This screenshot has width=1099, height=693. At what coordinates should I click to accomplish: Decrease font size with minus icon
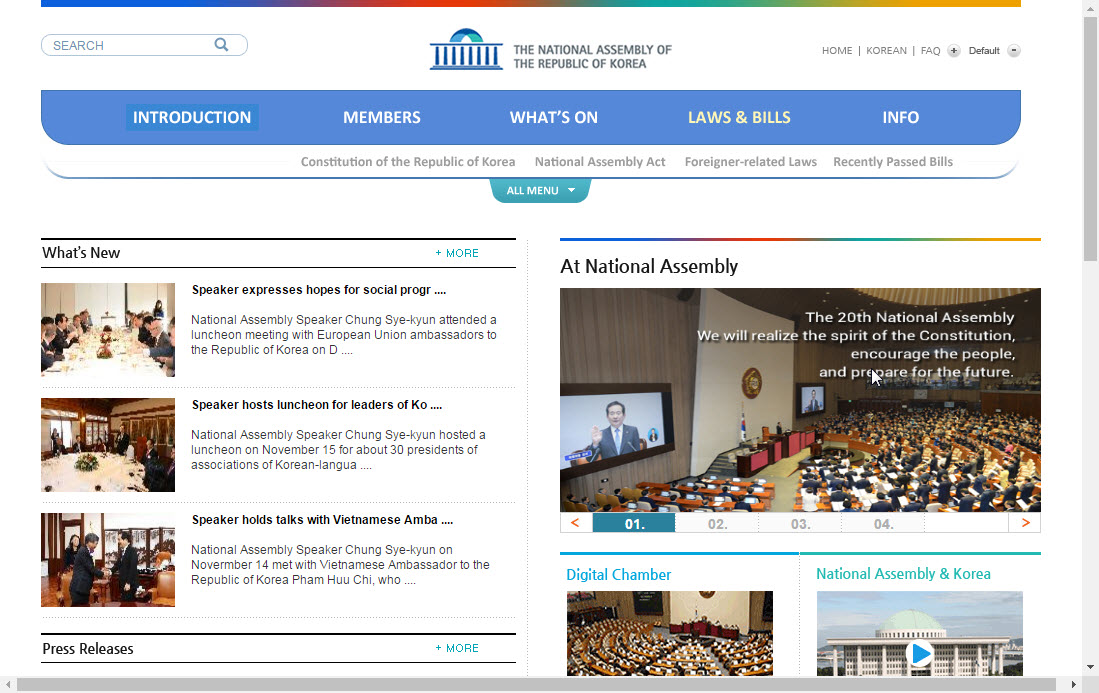tap(1014, 51)
